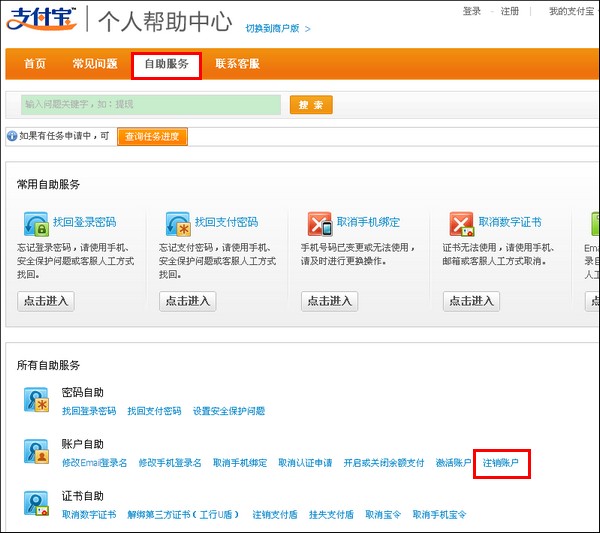
Task: Click 点击进入 under 找回支付密码
Action: (188, 301)
